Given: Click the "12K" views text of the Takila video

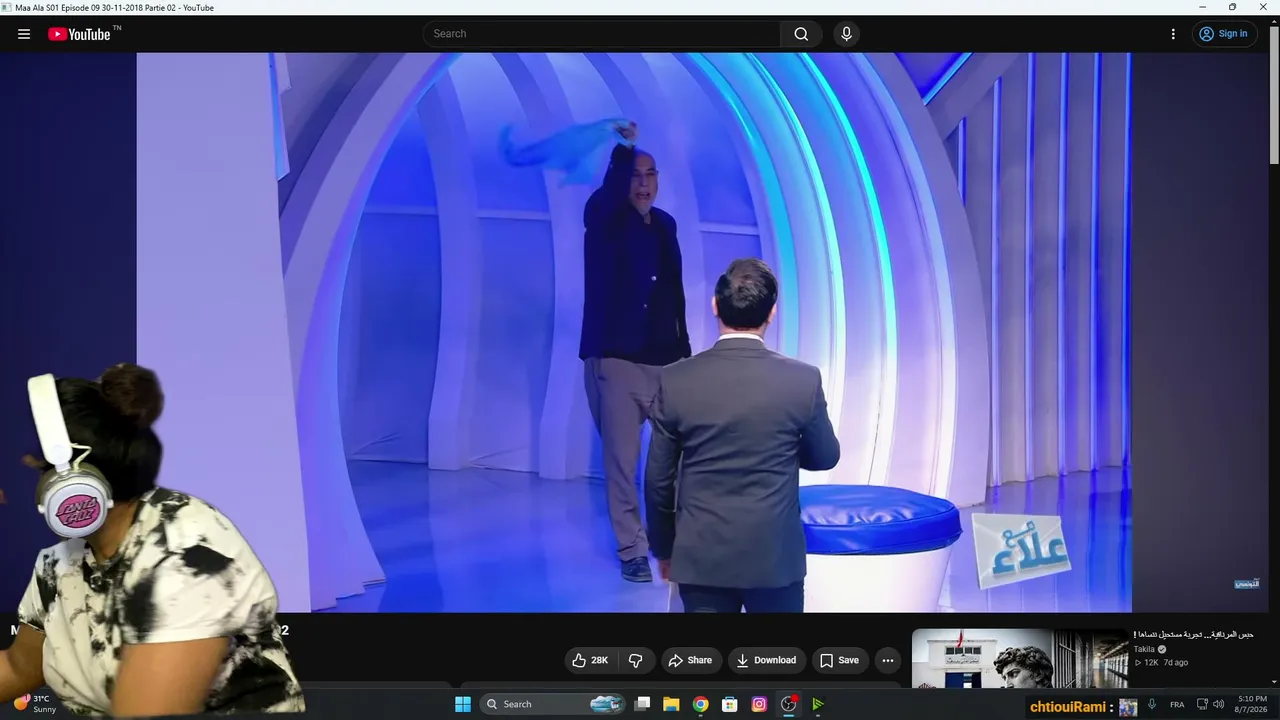Looking at the screenshot, I should pos(1151,662).
